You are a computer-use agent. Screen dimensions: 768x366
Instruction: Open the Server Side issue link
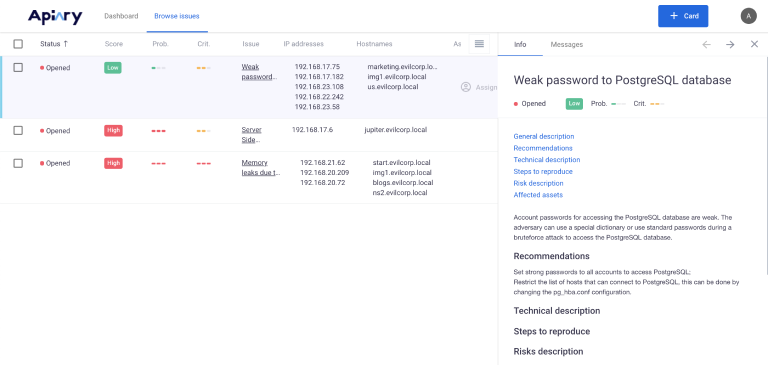tap(252, 135)
